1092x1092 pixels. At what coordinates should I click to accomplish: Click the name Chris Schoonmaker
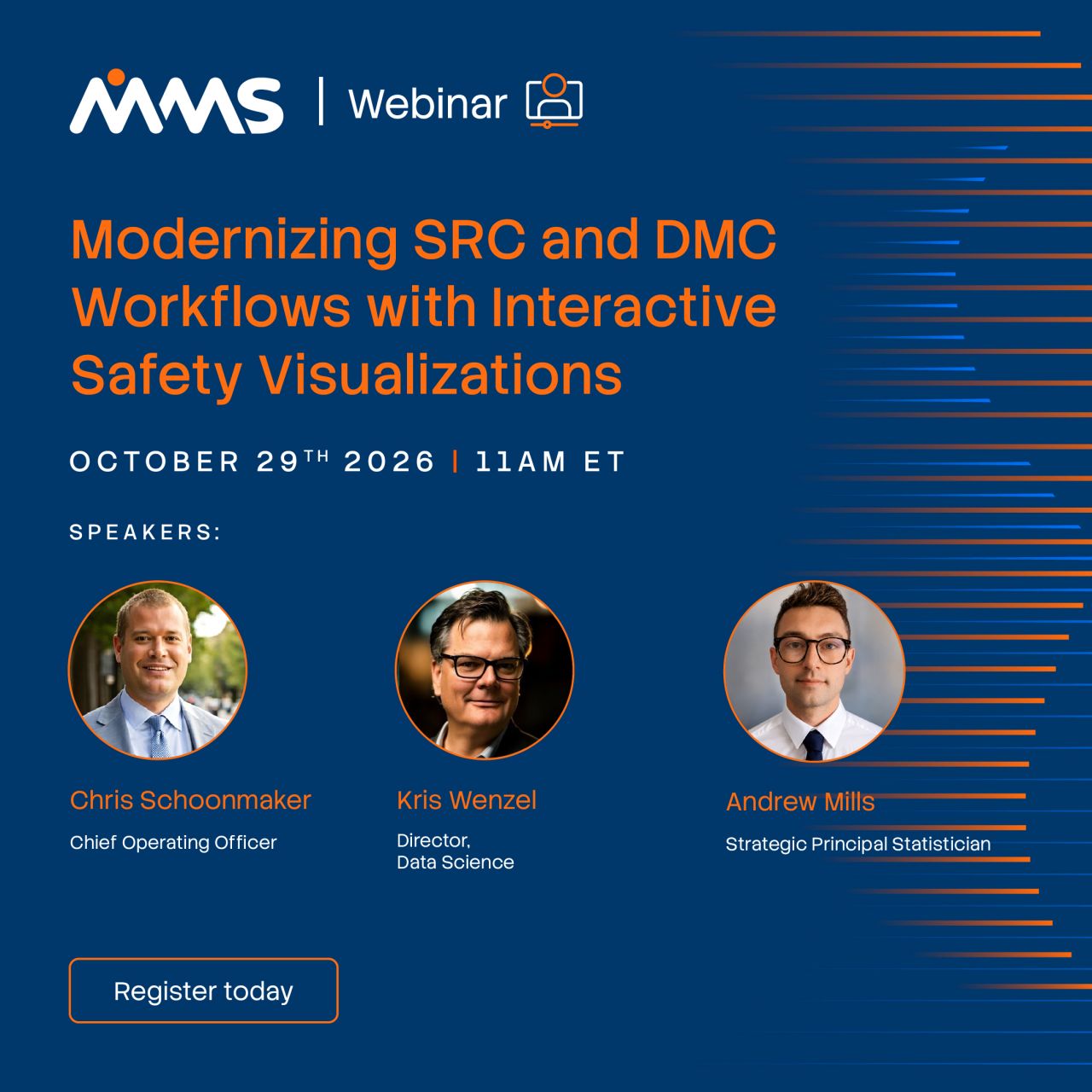coord(190,800)
